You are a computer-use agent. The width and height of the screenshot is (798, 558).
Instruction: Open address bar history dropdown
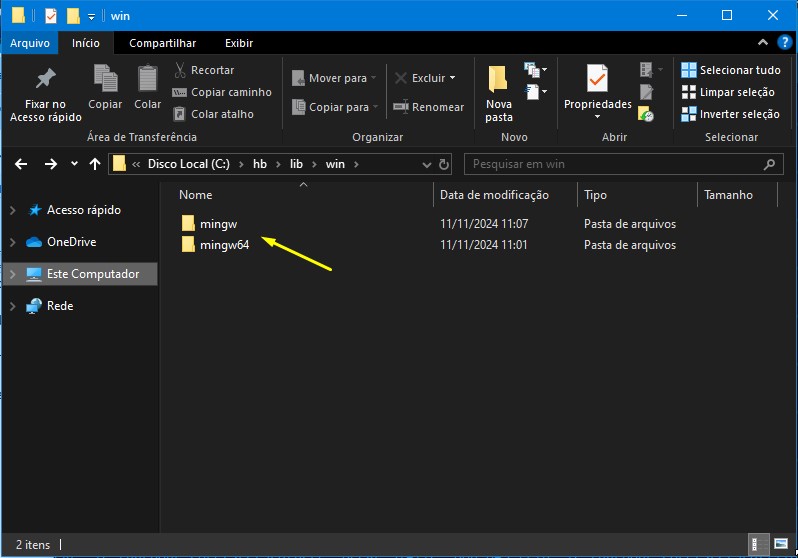click(445, 164)
